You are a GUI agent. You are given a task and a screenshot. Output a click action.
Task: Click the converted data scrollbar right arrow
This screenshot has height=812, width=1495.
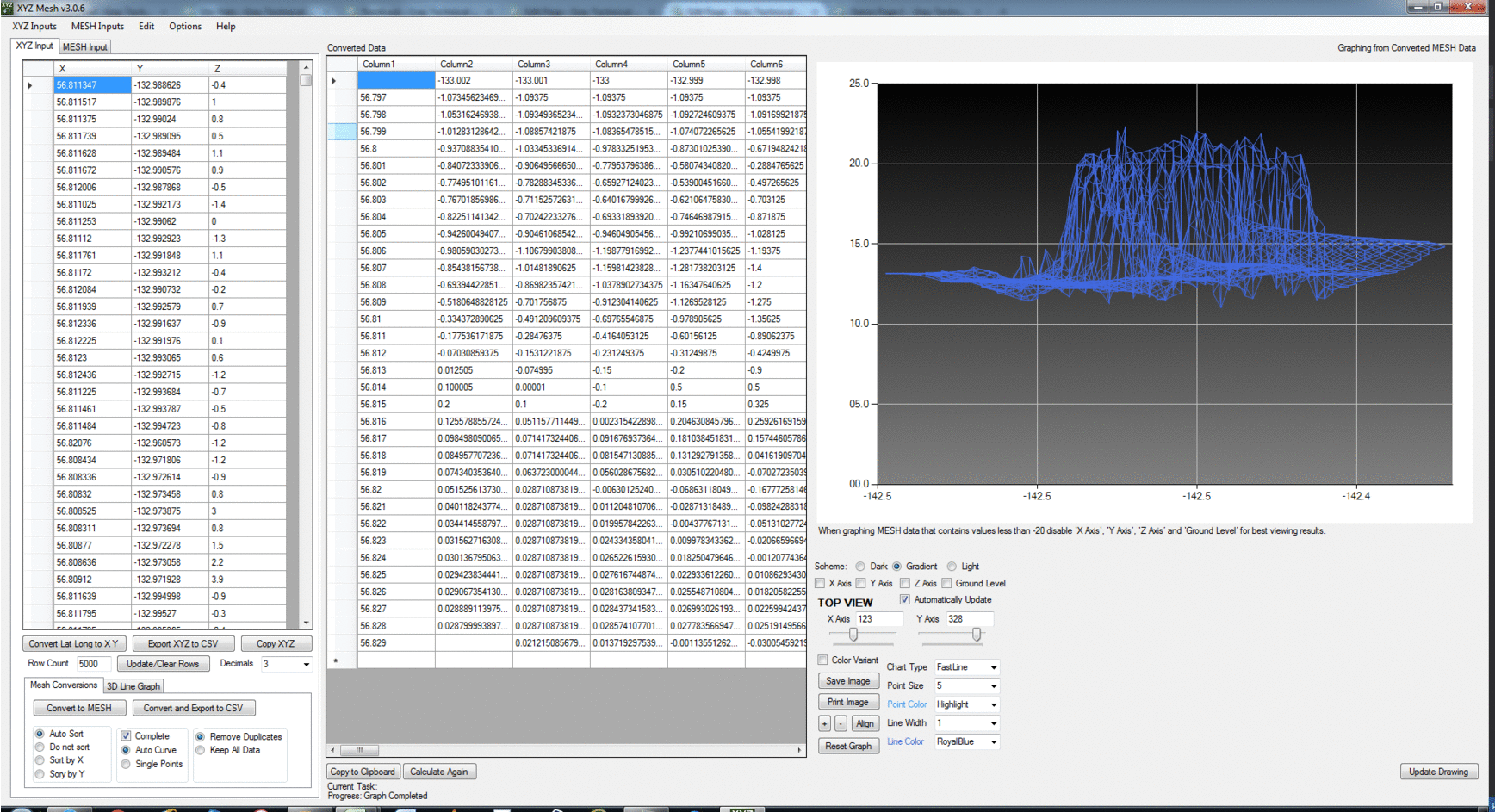[x=799, y=750]
